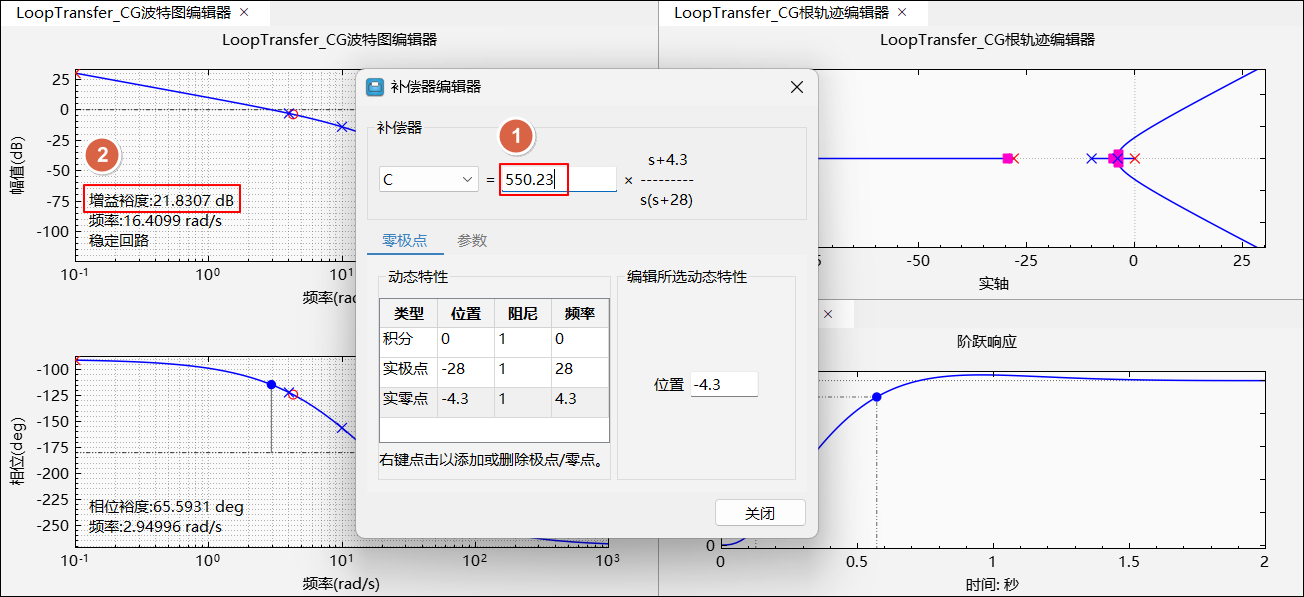Close the compensator editor dialog window

[797, 87]
